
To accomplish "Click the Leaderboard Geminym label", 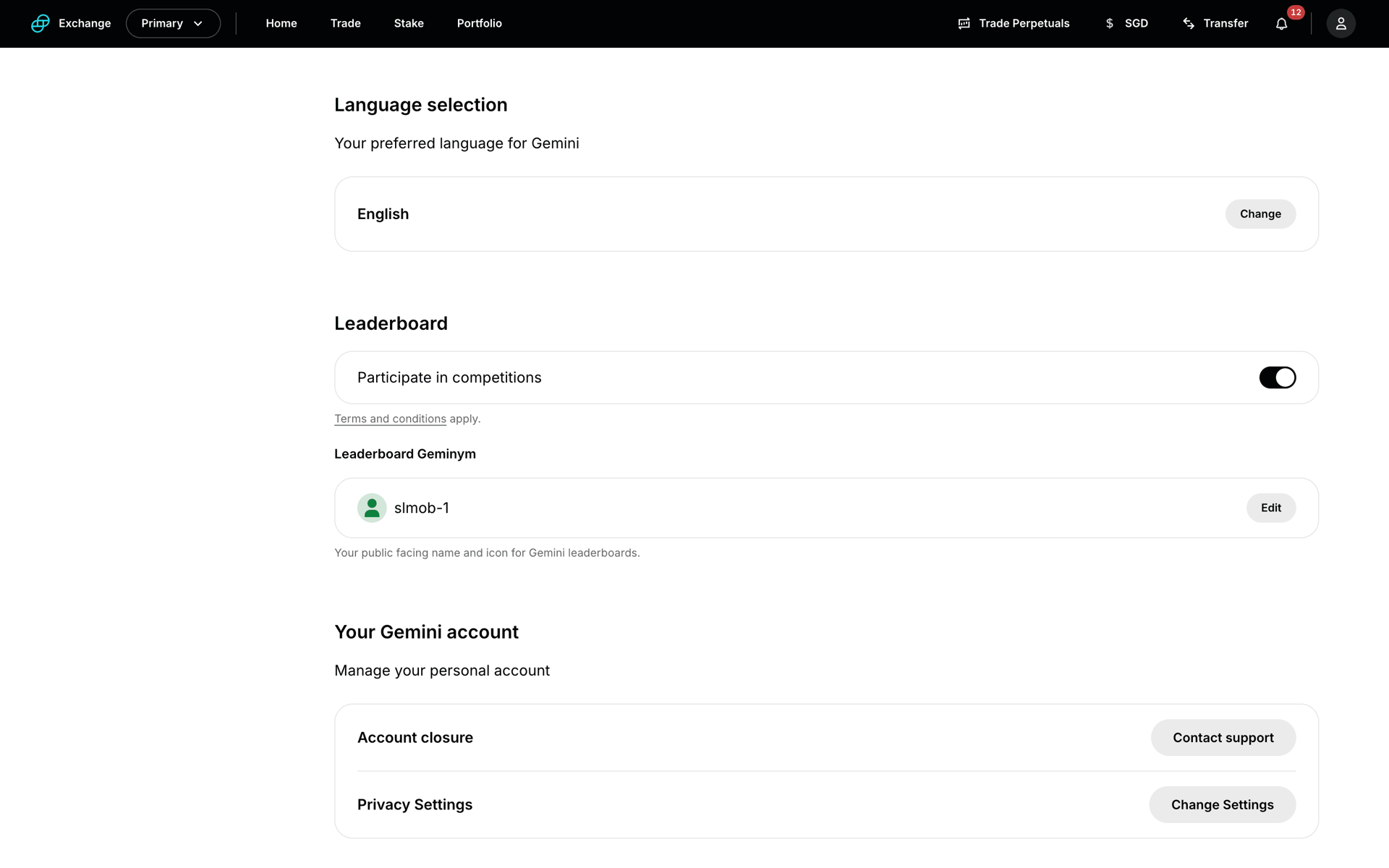I will (405, 454).
